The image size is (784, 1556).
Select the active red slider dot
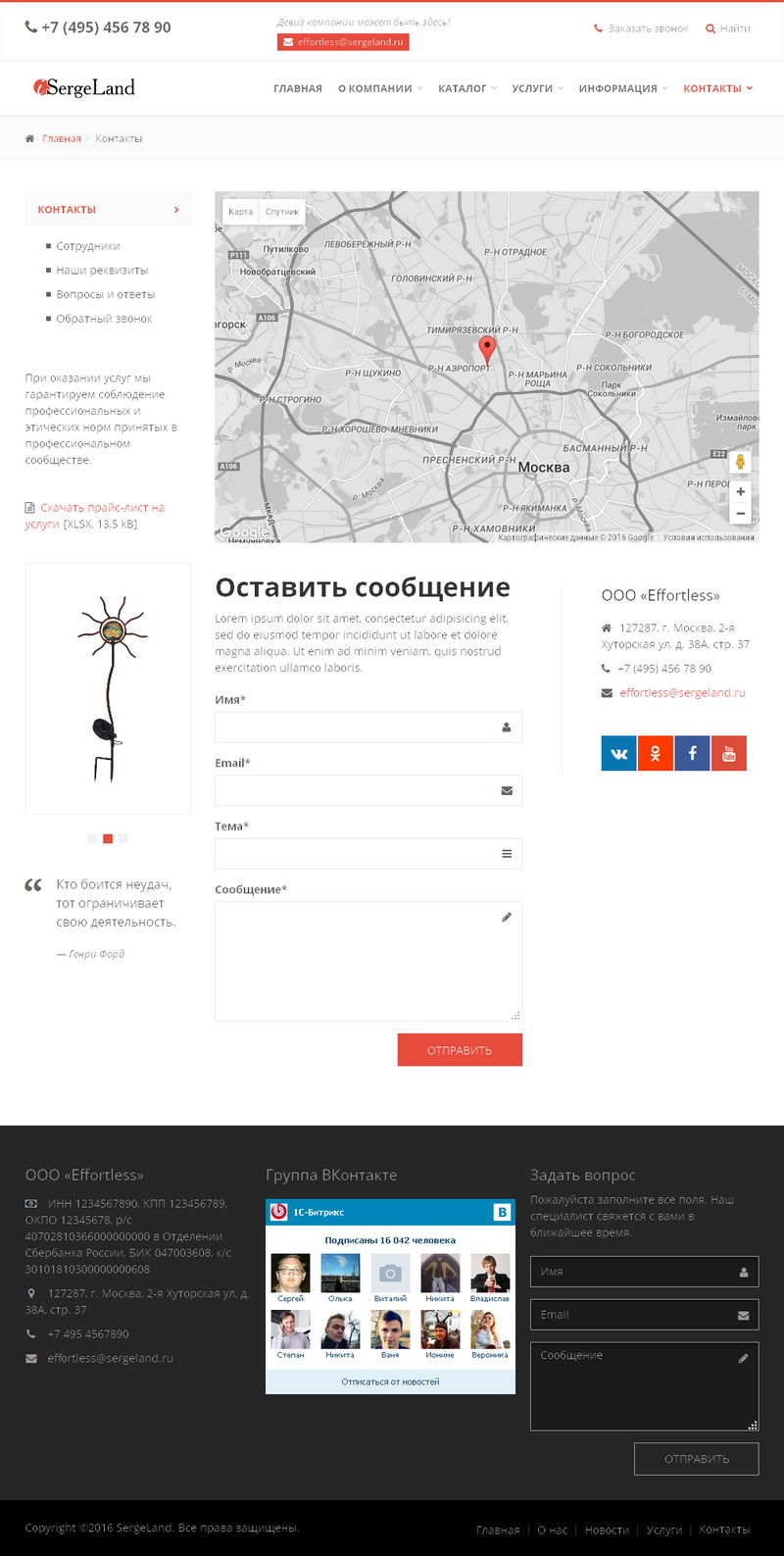(108, 838)
